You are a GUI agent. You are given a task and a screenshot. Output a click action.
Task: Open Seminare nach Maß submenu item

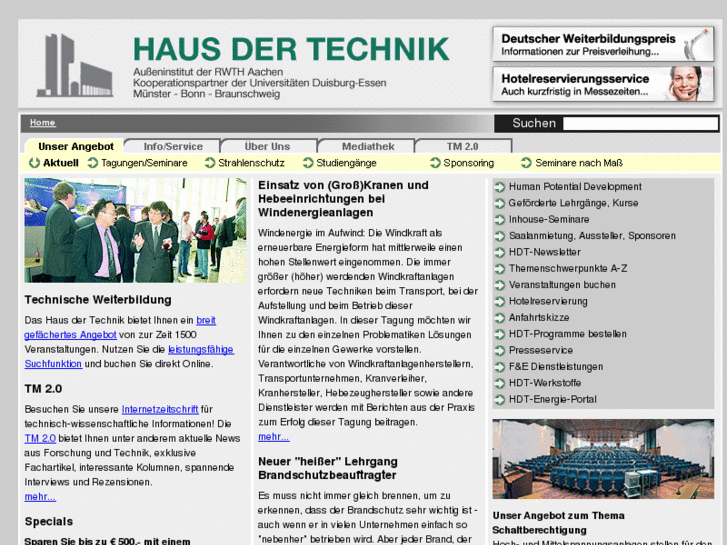(579, 163)
